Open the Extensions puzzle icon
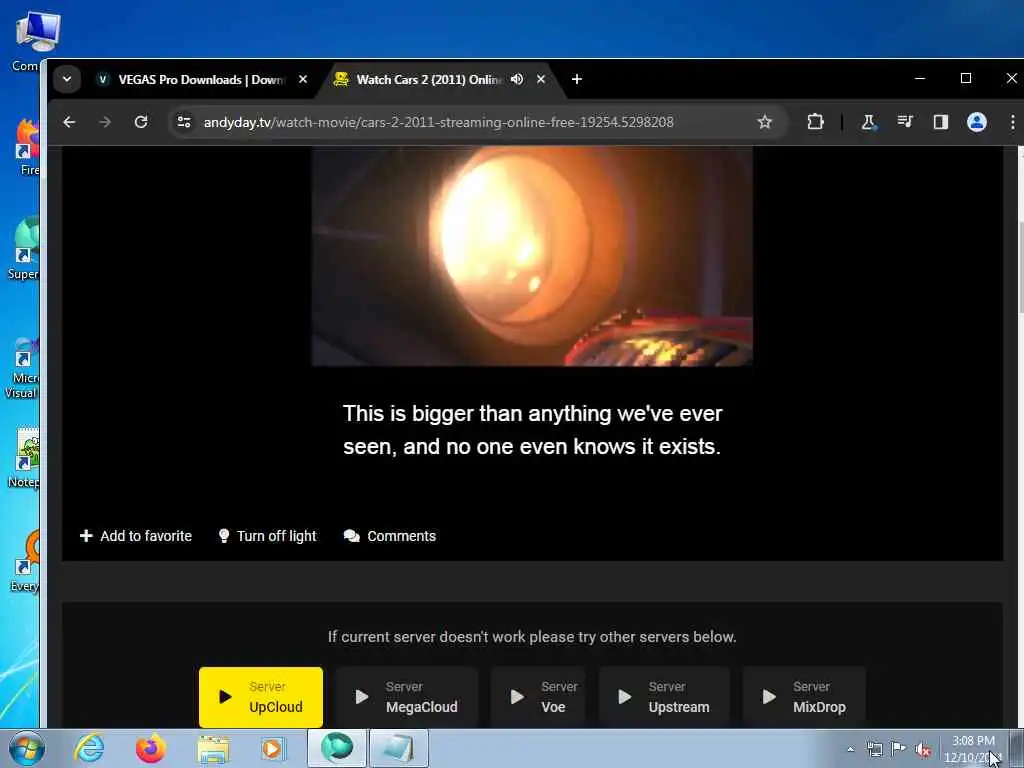This screenshot has width=1024, height=768. [815, 122]
